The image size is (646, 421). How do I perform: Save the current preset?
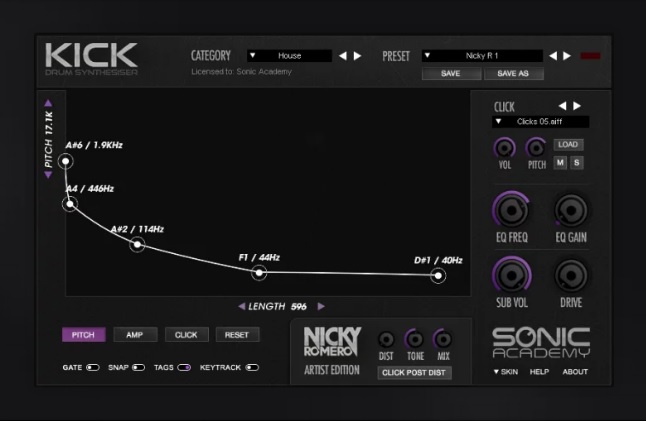(451, 73)
